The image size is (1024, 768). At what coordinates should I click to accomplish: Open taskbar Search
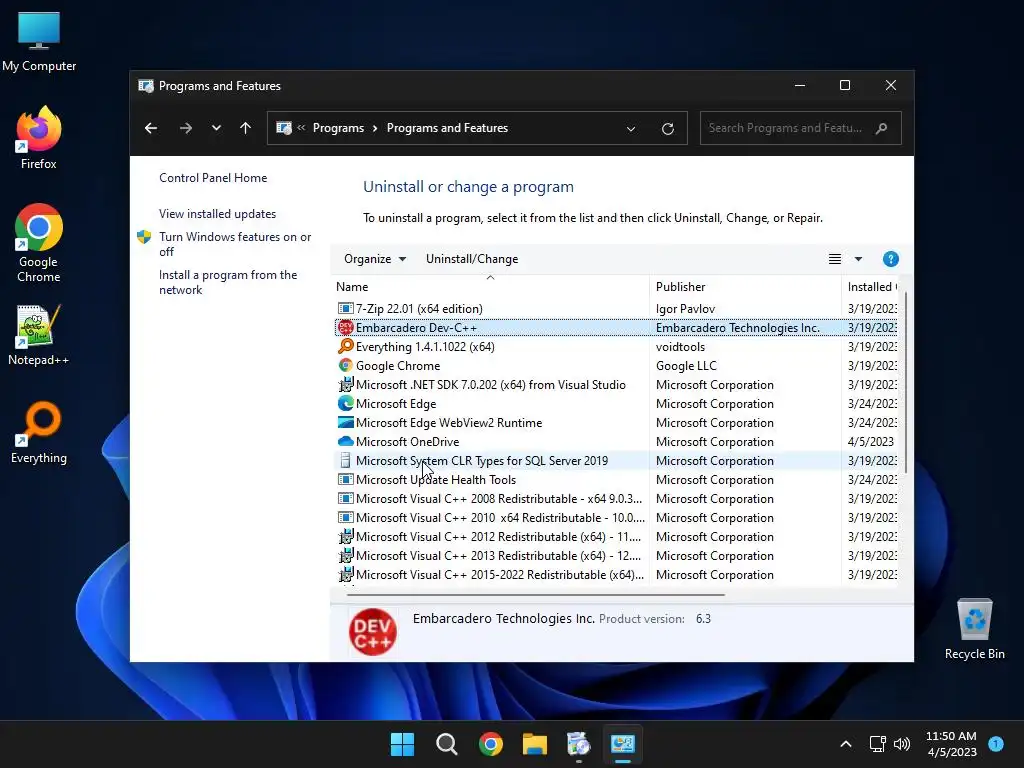[447, 744]
